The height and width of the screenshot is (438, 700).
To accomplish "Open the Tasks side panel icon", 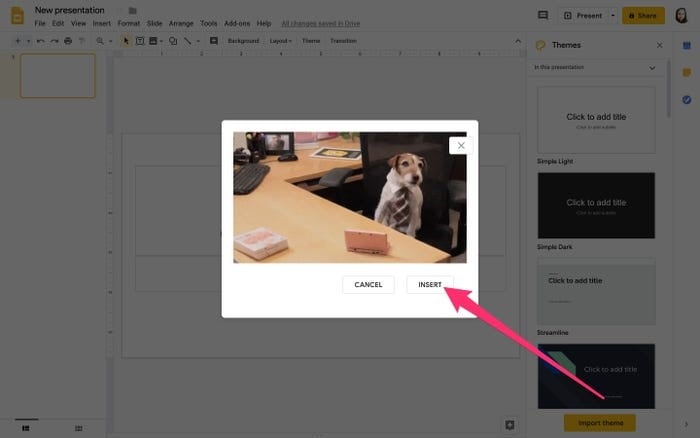I will (687, 100).
